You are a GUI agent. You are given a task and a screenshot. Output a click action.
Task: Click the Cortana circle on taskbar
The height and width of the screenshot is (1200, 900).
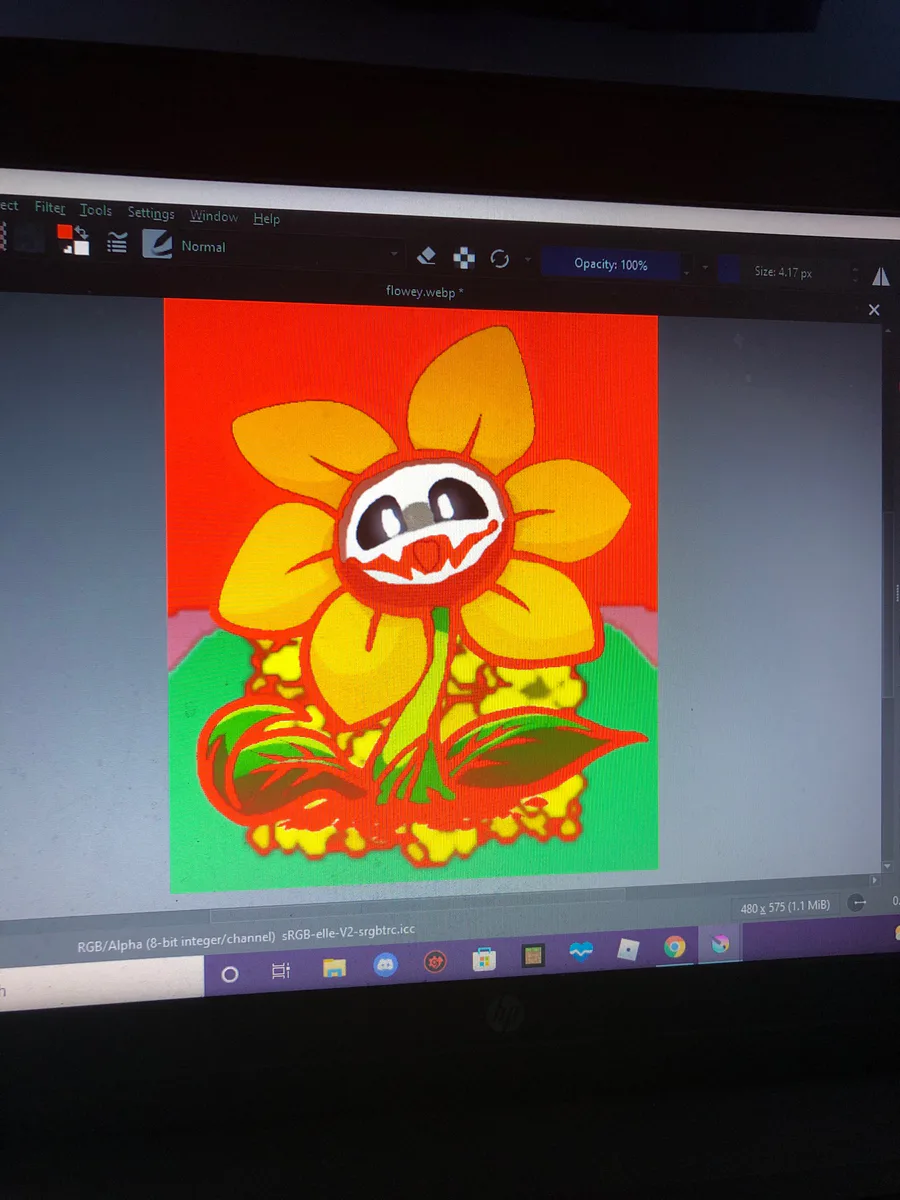[230, 974]
